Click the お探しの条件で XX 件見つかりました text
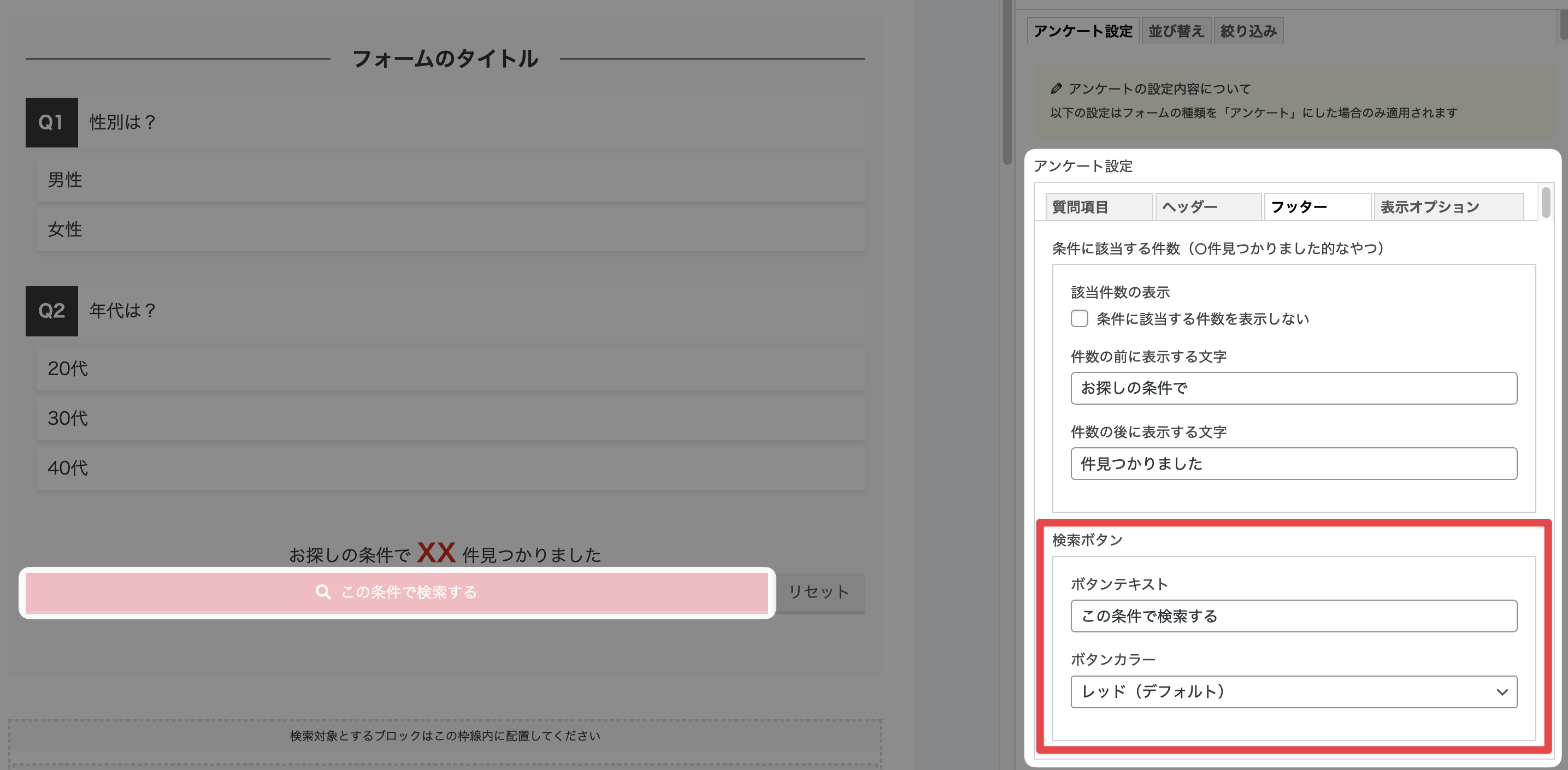Viewport: 1568px width, 770px height. click(445, 554)
